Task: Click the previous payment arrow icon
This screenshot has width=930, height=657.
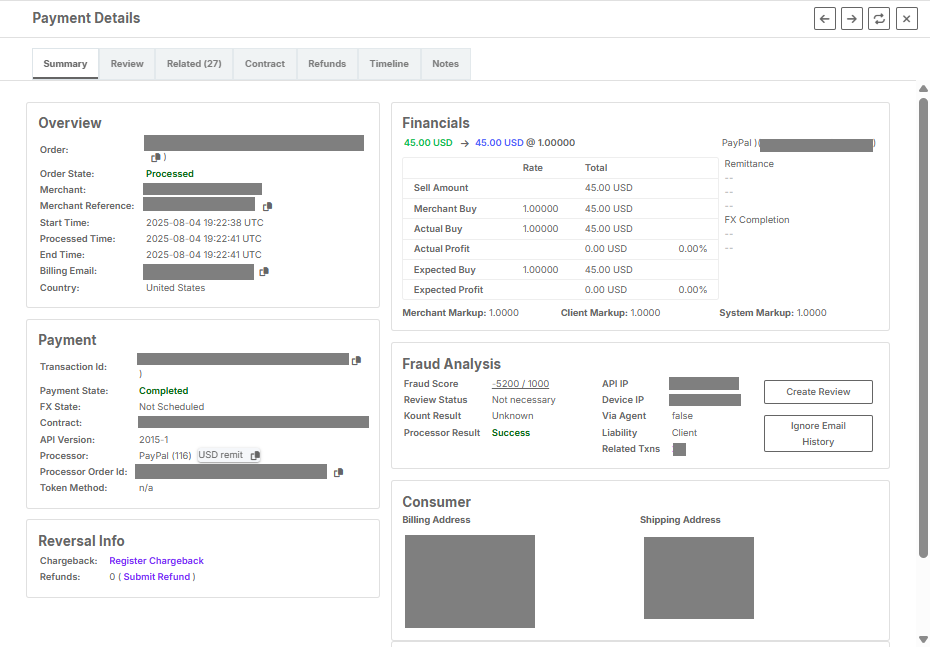Action: pos(824,18)
